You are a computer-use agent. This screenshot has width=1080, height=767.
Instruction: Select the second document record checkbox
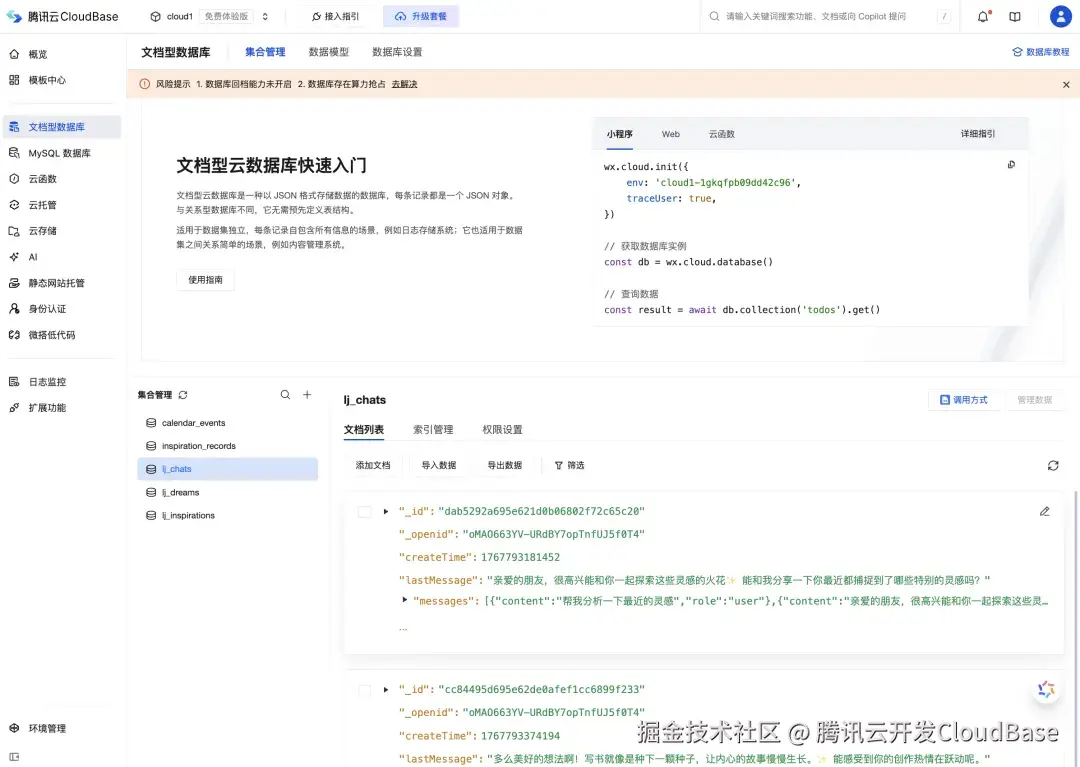click(x=364, y=690)
